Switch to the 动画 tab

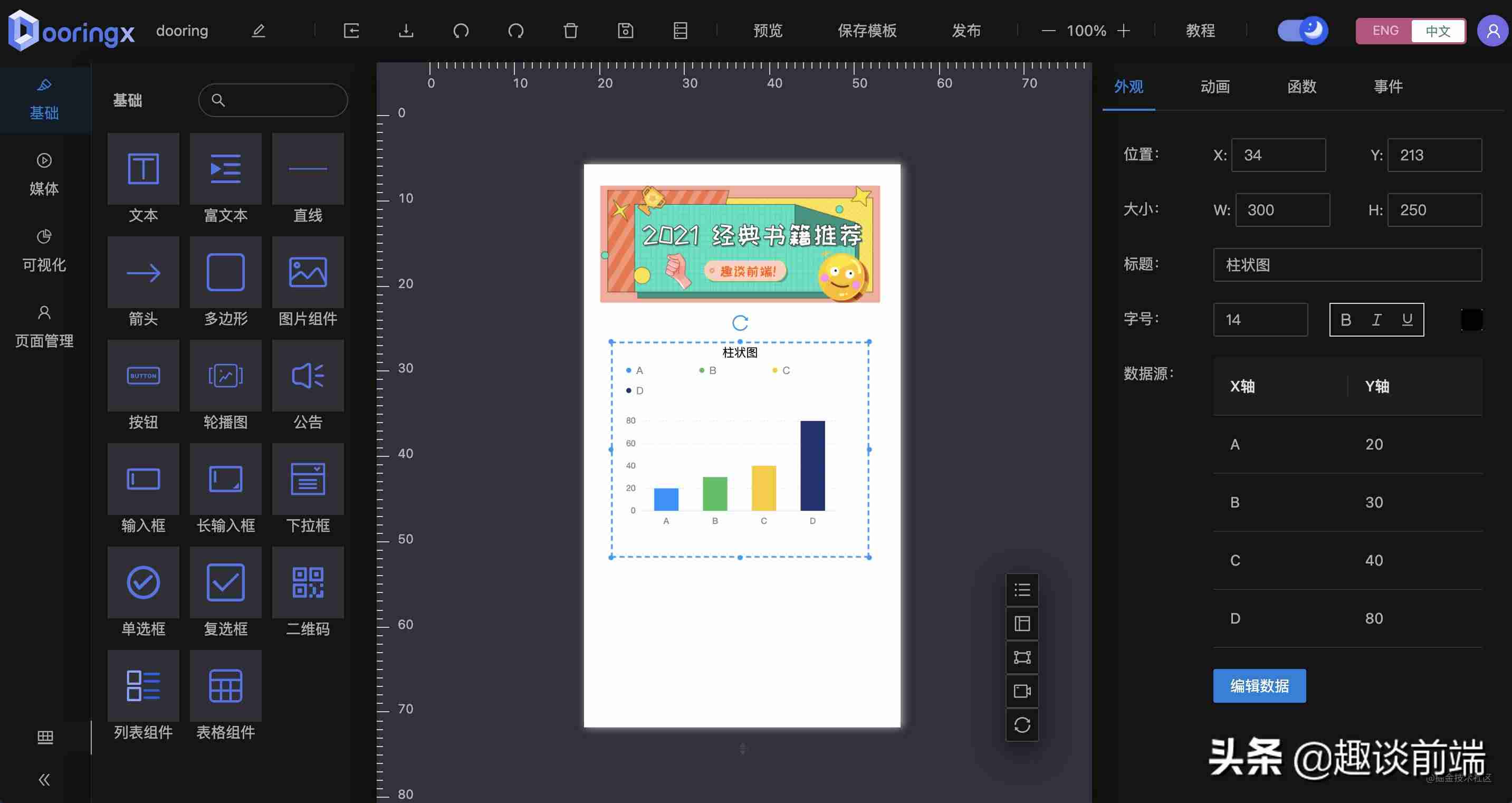[x=1215, y=87]
